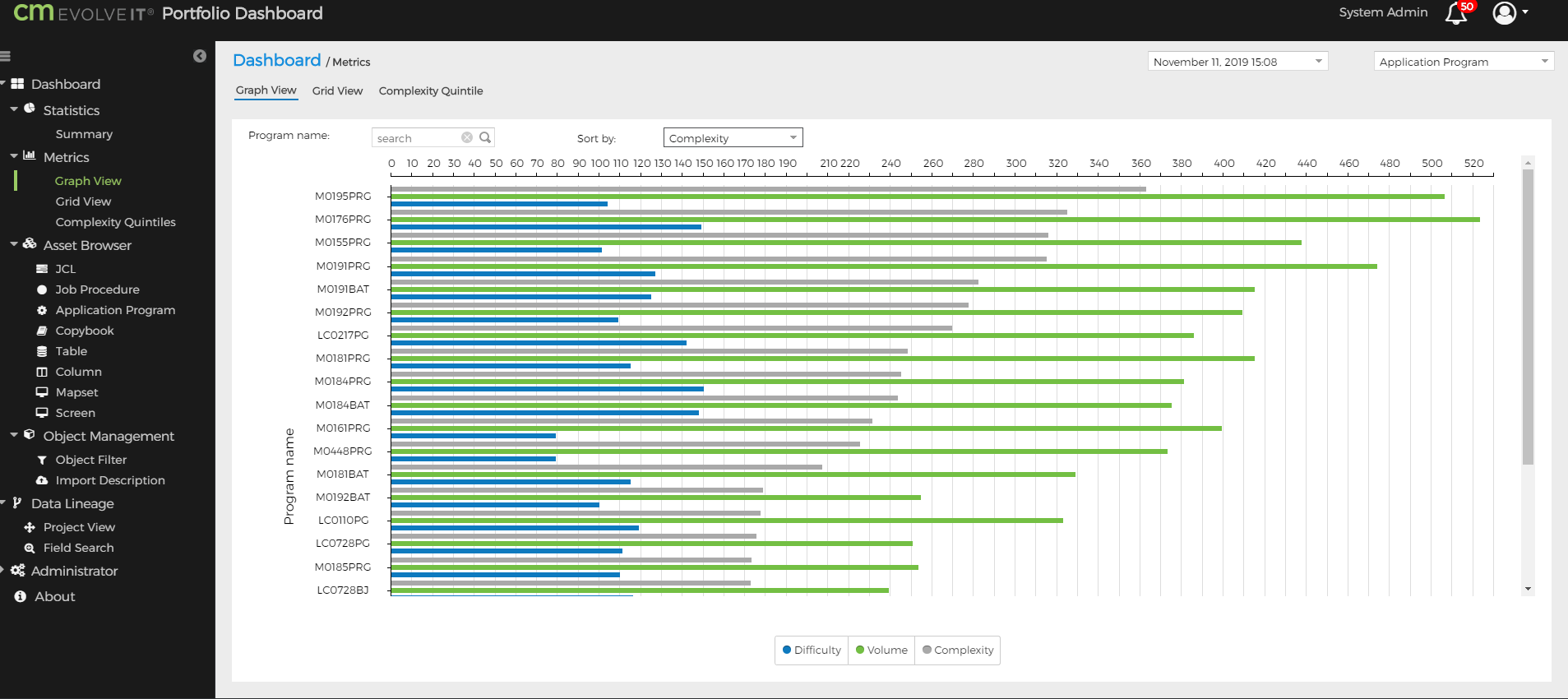Click the Screen monitor icon
The width and height of the screenshot is (1568, 699).
tap(42, 413)
